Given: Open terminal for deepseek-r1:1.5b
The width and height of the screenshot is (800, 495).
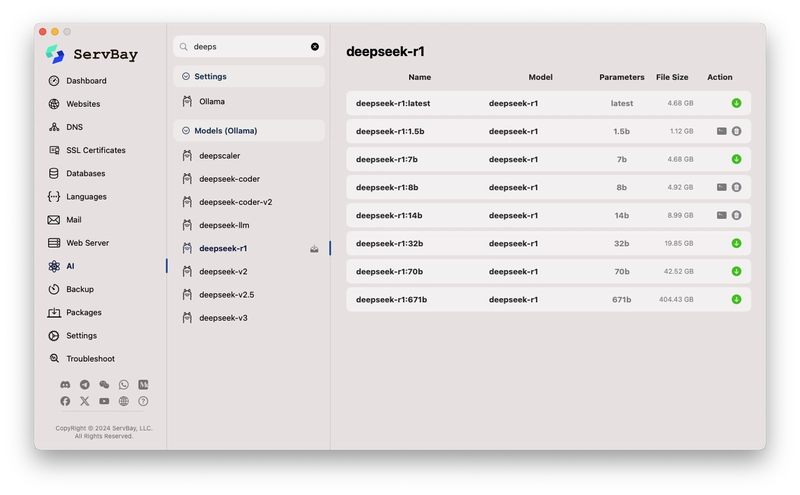Looking at the screenshot, I should [721, 131].
